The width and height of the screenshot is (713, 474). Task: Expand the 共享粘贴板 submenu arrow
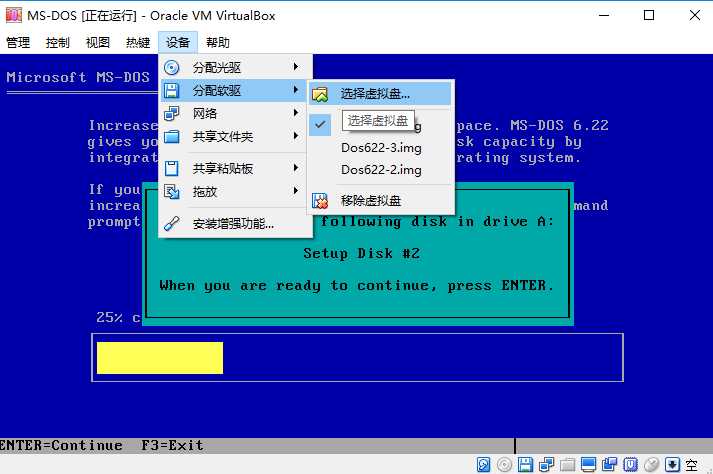296,168
